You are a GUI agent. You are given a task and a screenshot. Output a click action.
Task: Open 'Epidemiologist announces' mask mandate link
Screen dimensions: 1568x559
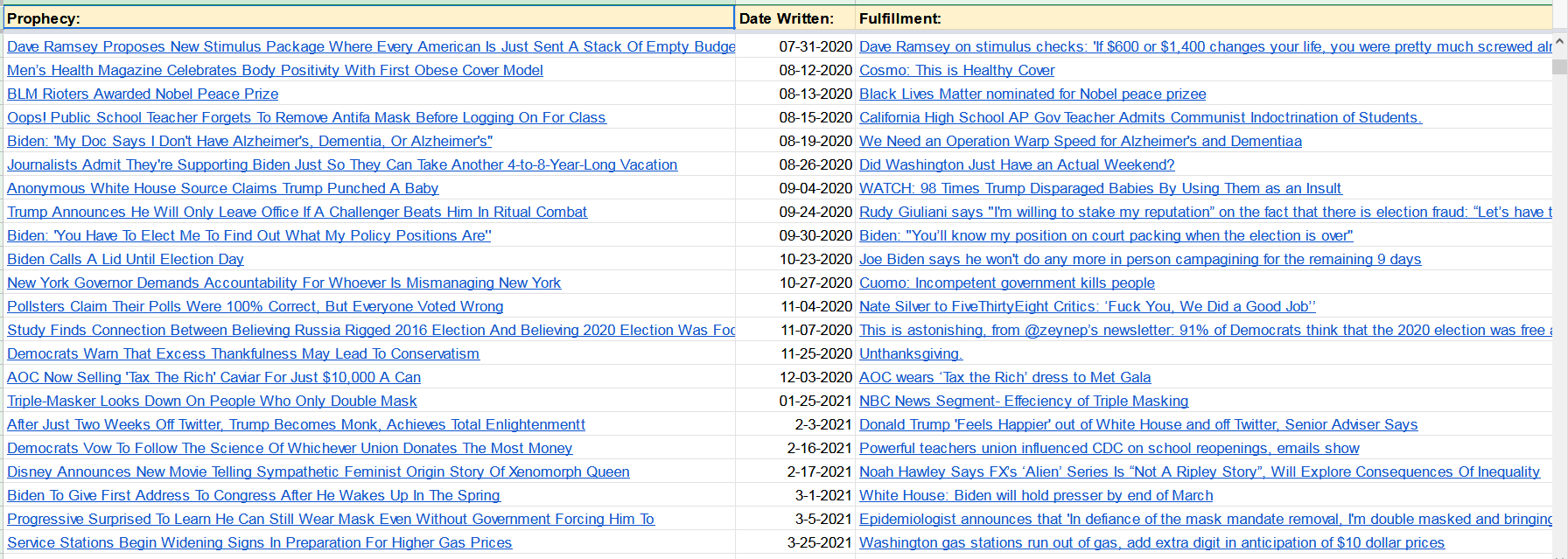pos(1205,520)
